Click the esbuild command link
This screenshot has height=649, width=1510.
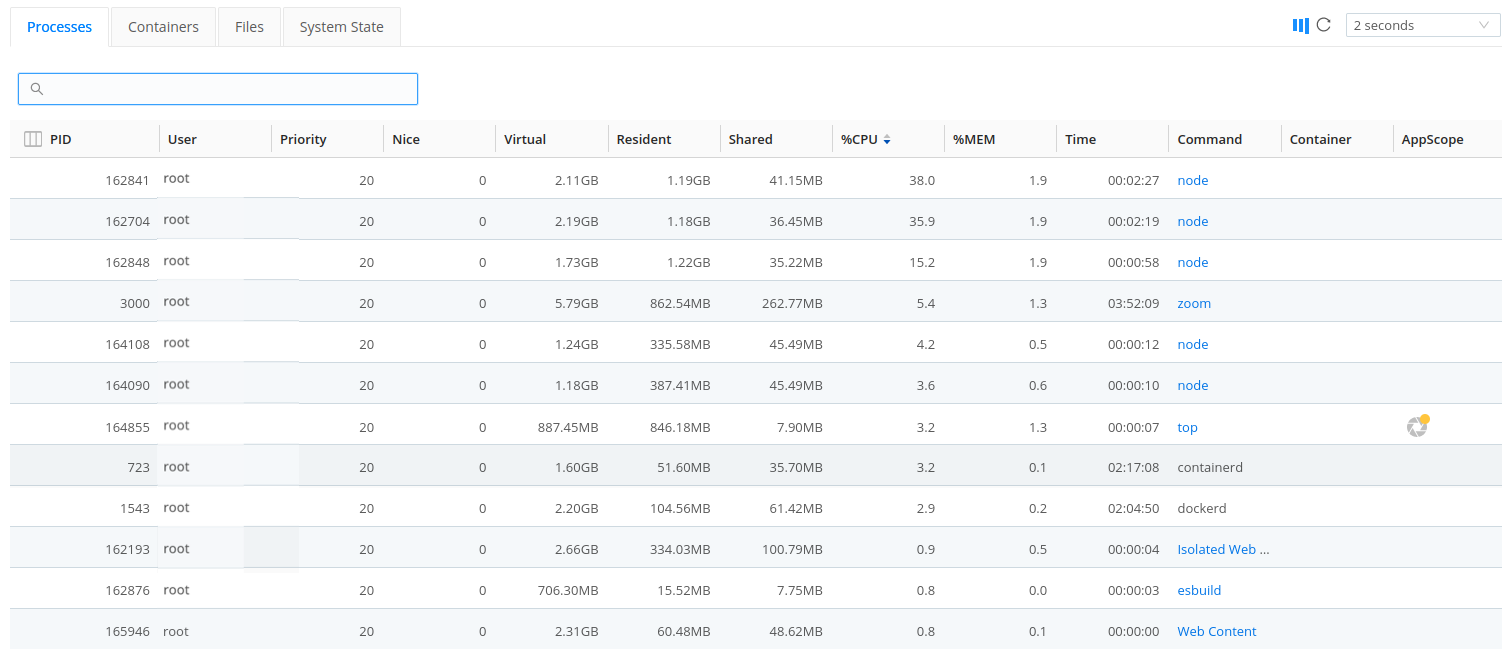click(x=1199, y=591)
